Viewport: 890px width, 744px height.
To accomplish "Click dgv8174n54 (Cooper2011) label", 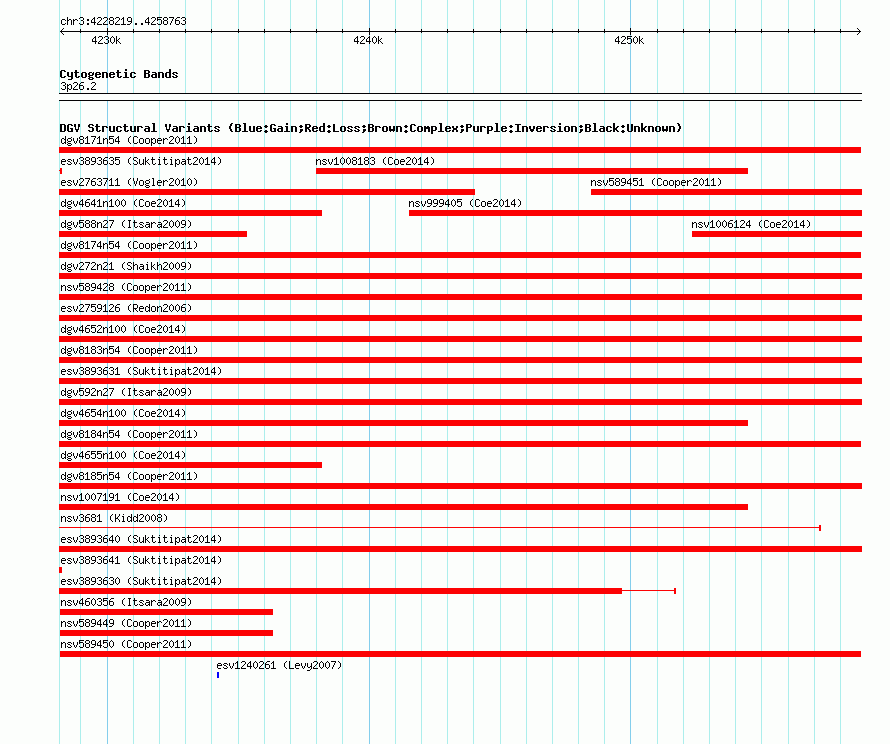I will click(129, 245).
